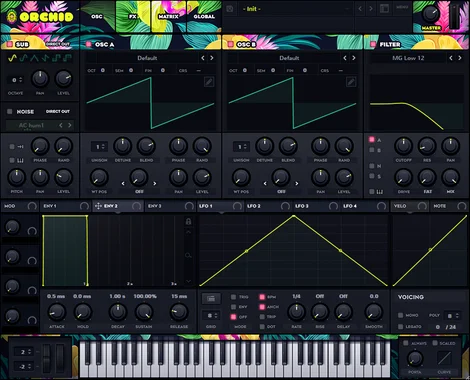Screen dimensions: 470x380
Task: Click the MASTER volume knob
Action: coord(431,14)
